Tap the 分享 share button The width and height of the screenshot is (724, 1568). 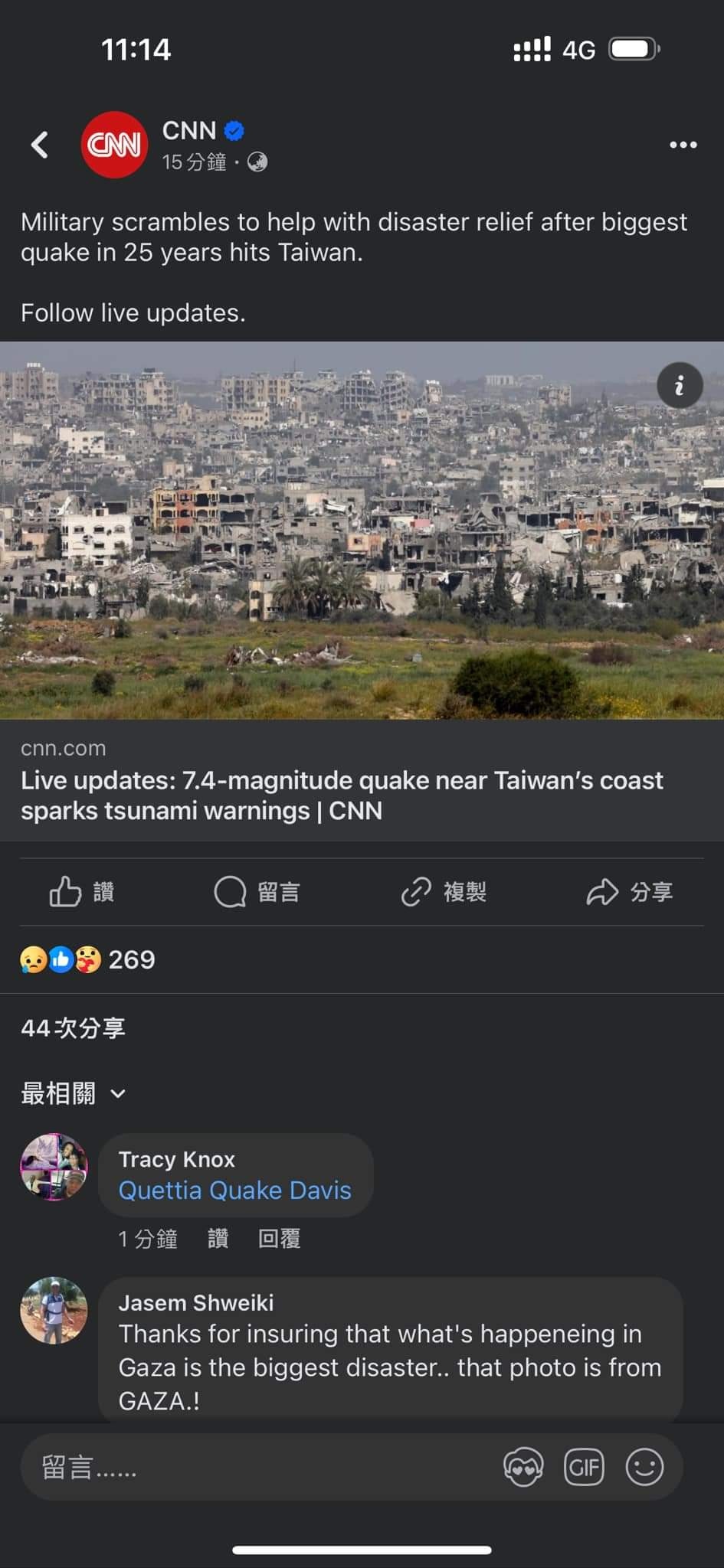[630, 892]
